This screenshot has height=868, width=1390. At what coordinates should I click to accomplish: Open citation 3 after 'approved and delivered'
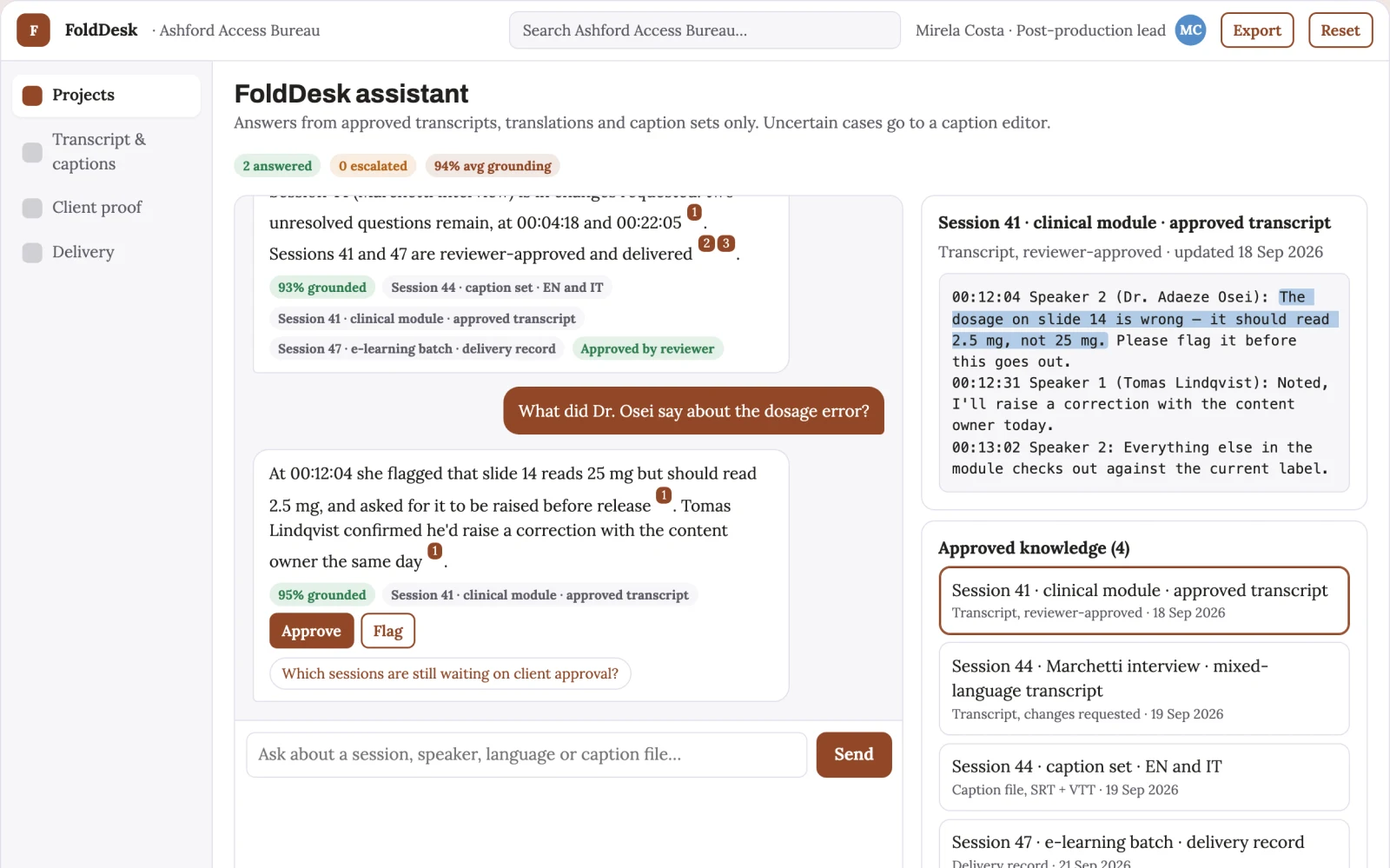click(x=726, y=243)
